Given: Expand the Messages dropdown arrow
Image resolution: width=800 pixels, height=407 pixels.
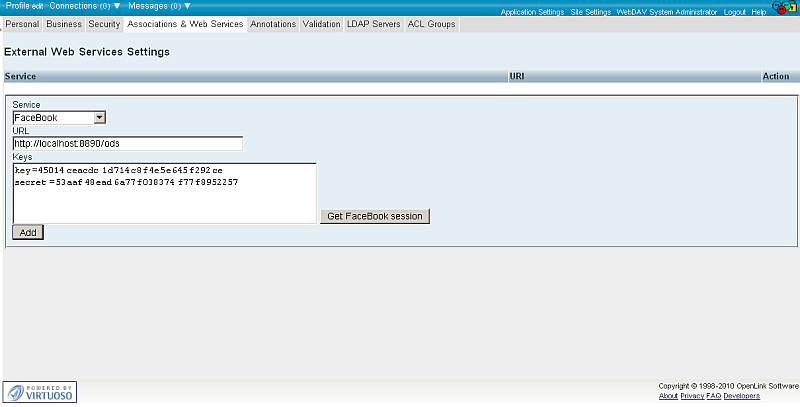Looking at the screenshot, I should coord(186,6).
